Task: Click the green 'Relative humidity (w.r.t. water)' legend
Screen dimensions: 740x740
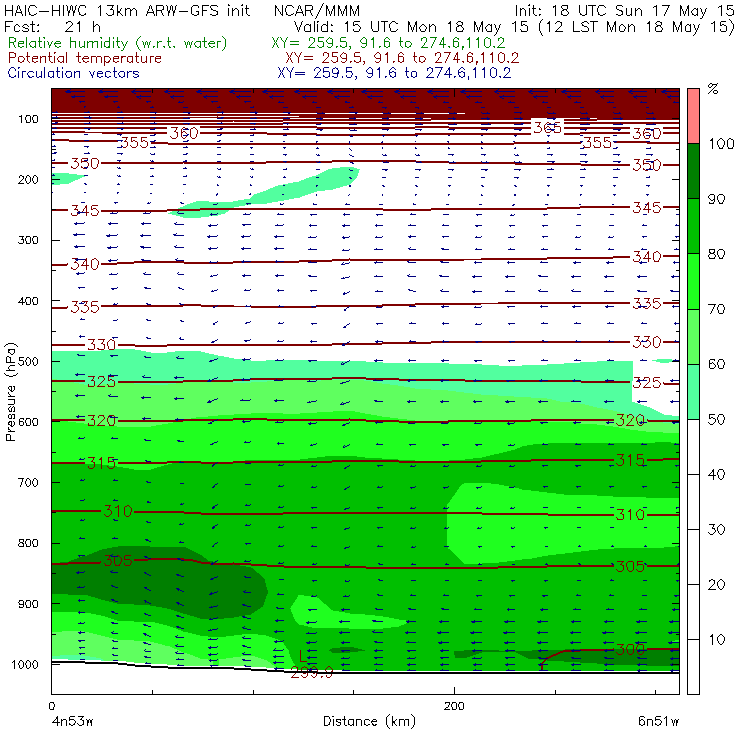Action: [x=118, y=43]
